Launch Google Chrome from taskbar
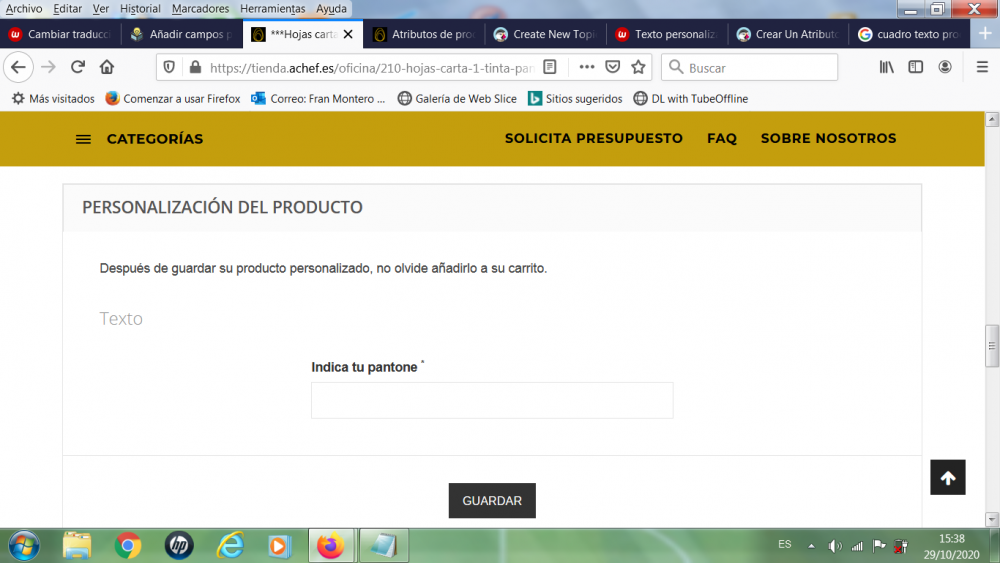 click(128, 546)
